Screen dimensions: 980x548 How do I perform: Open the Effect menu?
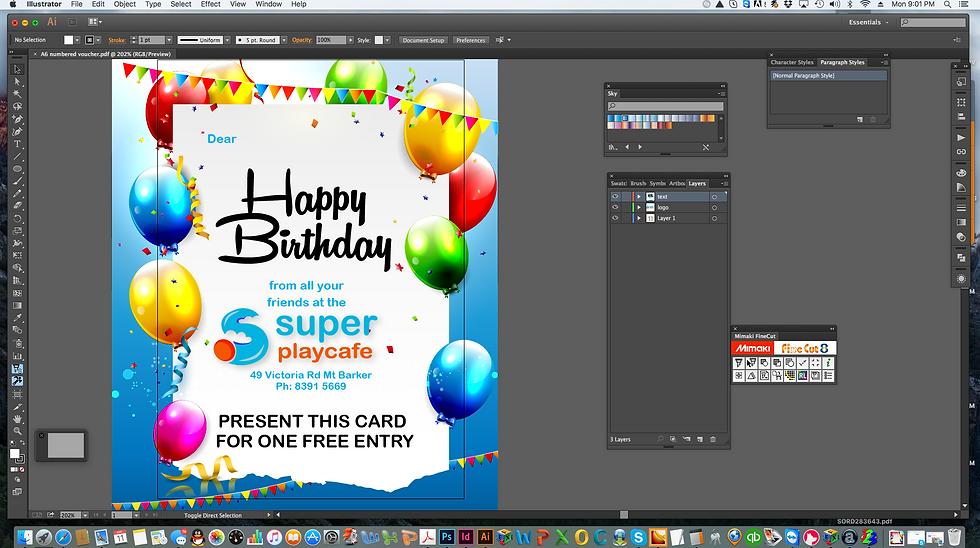point(211,4)
